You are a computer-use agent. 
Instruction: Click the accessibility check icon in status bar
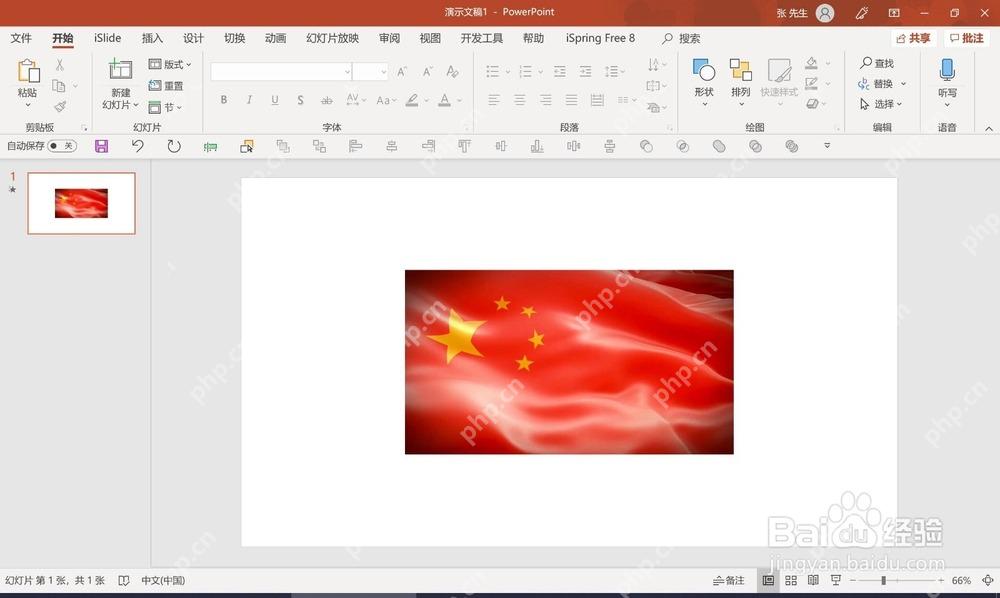pos(124,581)
